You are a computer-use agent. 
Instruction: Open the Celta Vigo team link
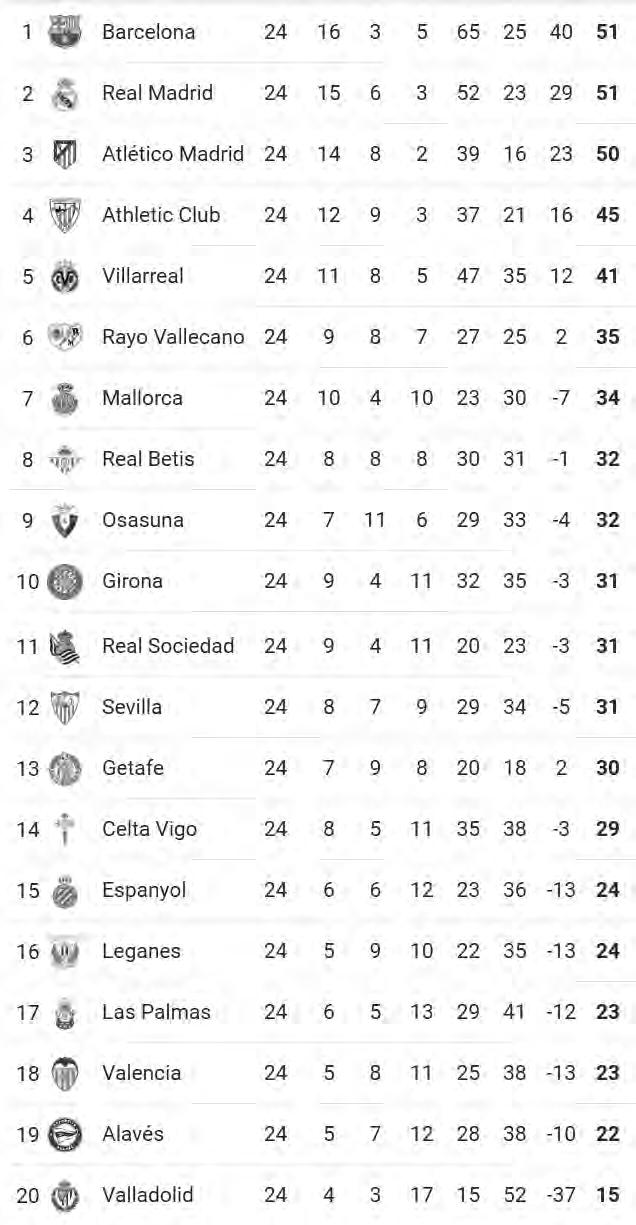[149, 829]
